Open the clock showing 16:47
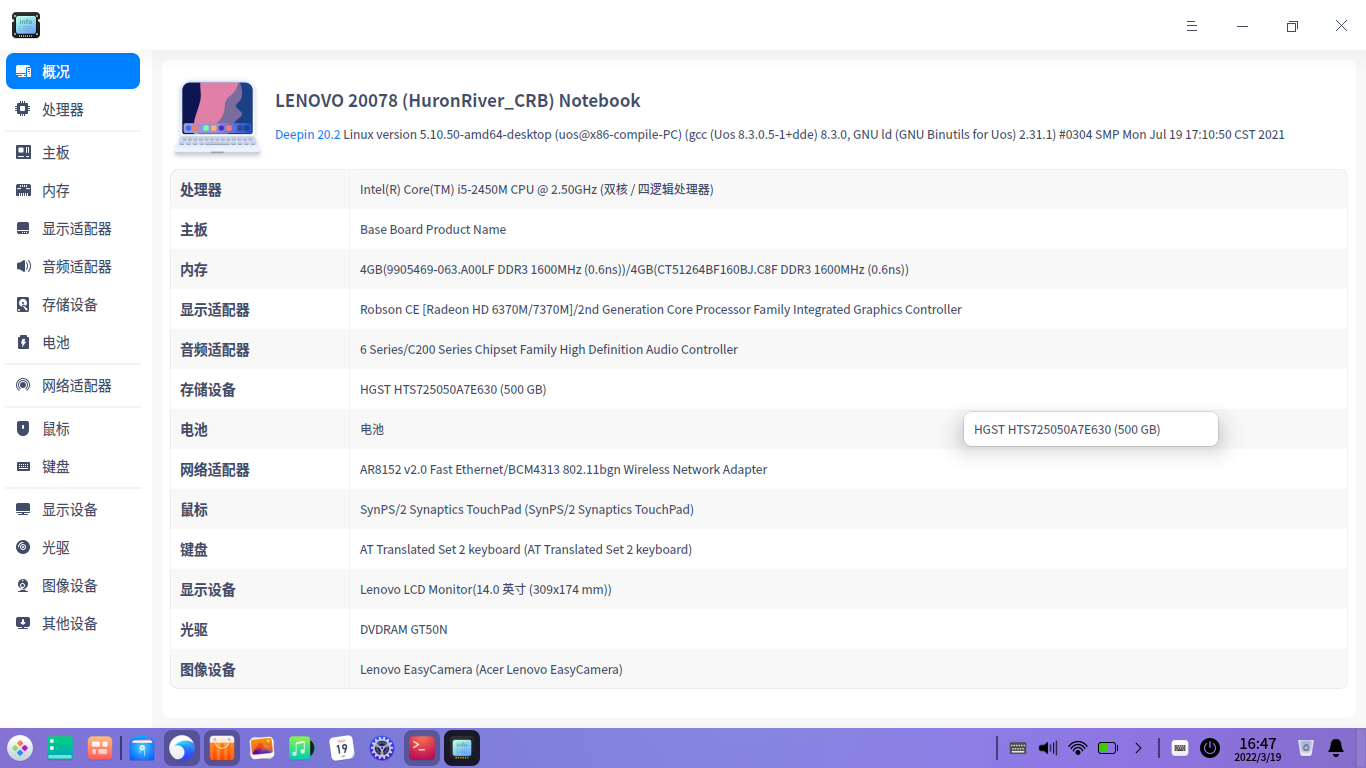The height and width of the screenshot is (768, 1366). coord(1258,749)
